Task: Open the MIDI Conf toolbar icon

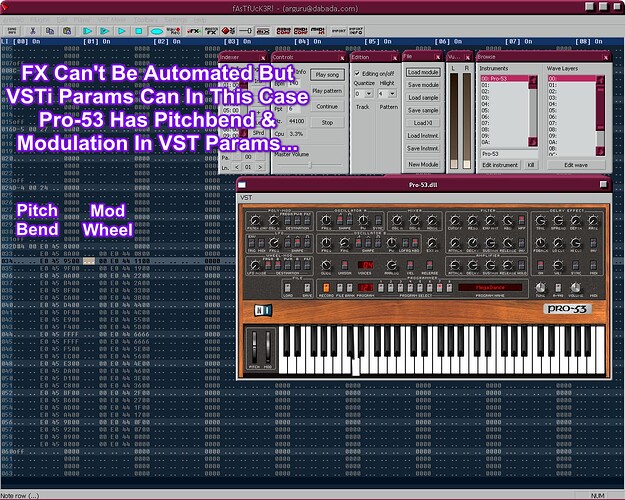Action: 301,31
